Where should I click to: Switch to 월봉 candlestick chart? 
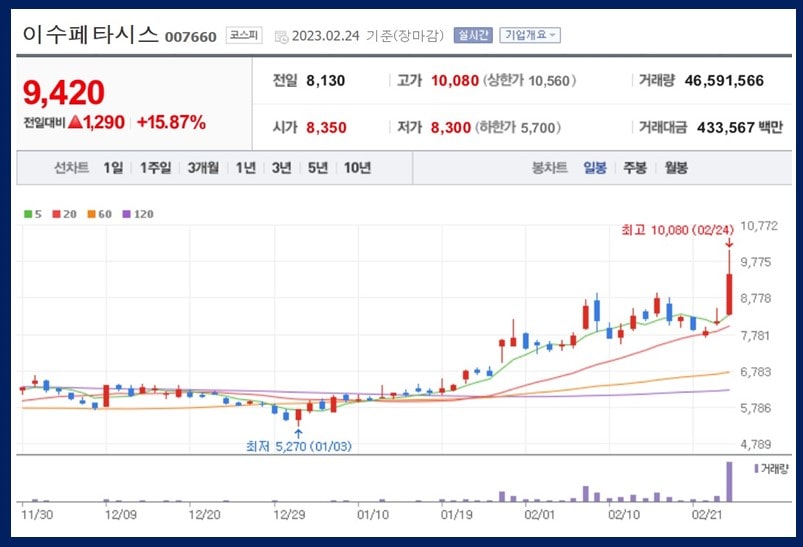tap(676, 167)
